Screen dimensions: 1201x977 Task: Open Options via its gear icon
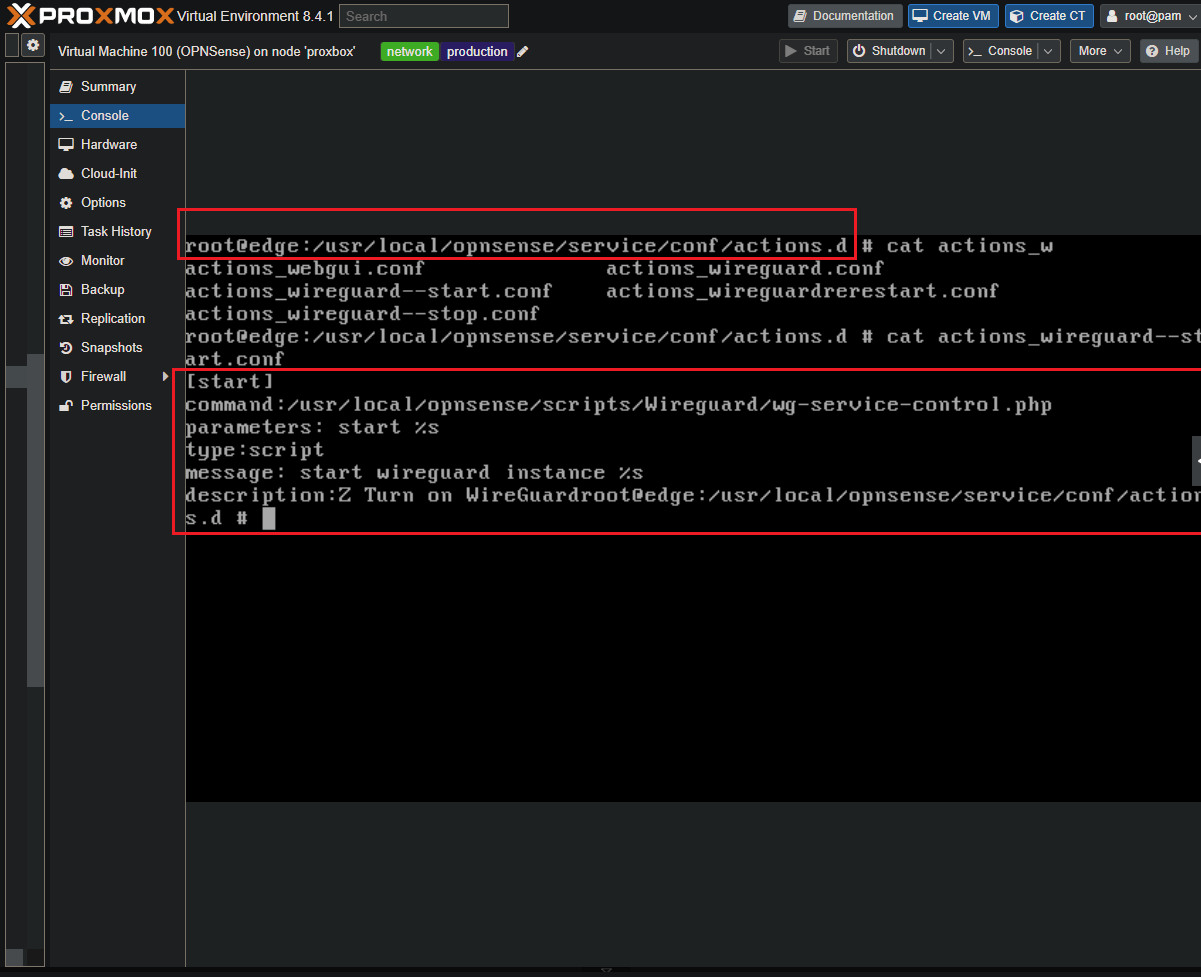point(66,203)
